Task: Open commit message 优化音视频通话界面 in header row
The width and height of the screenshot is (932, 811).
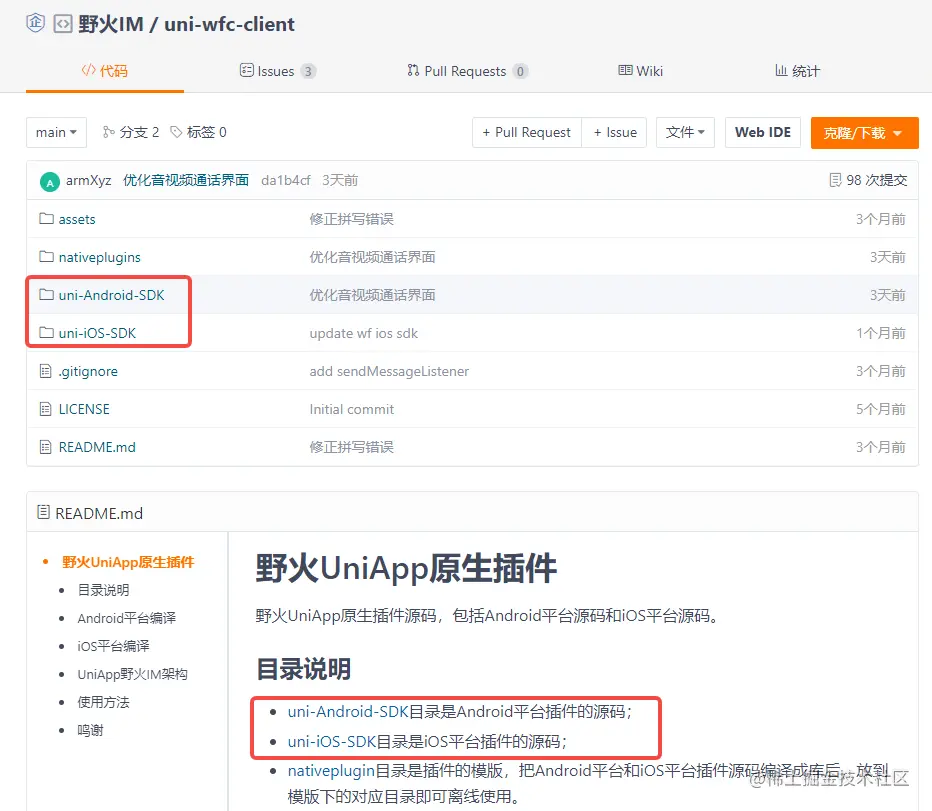Action: point(186,180)
